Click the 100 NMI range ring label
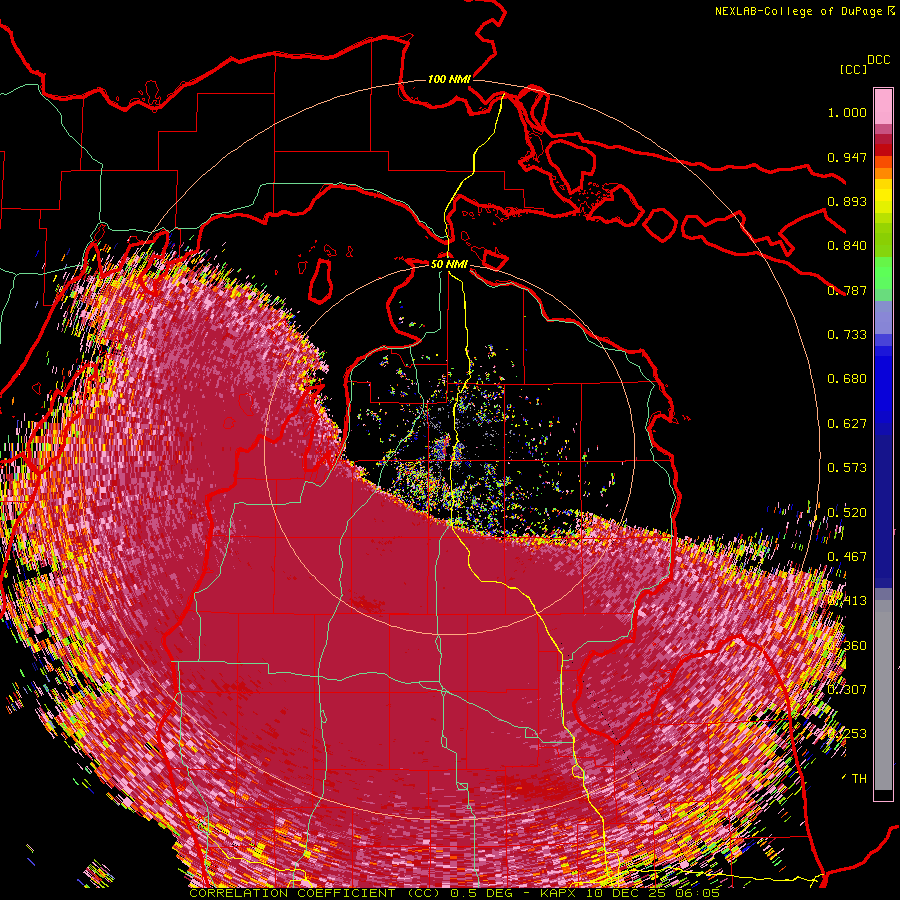 (449, 79)
